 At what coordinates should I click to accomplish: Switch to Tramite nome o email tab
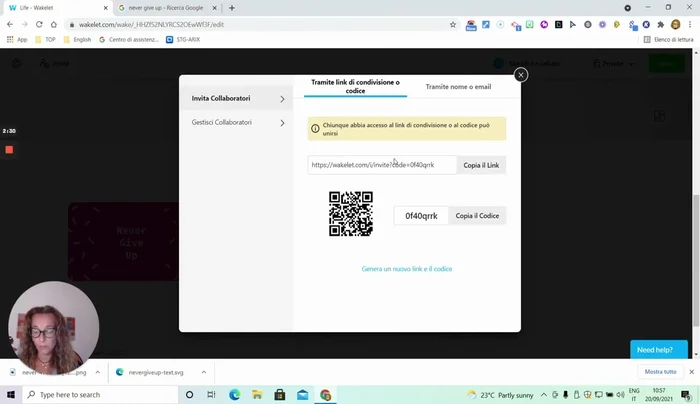pos(458,87)
